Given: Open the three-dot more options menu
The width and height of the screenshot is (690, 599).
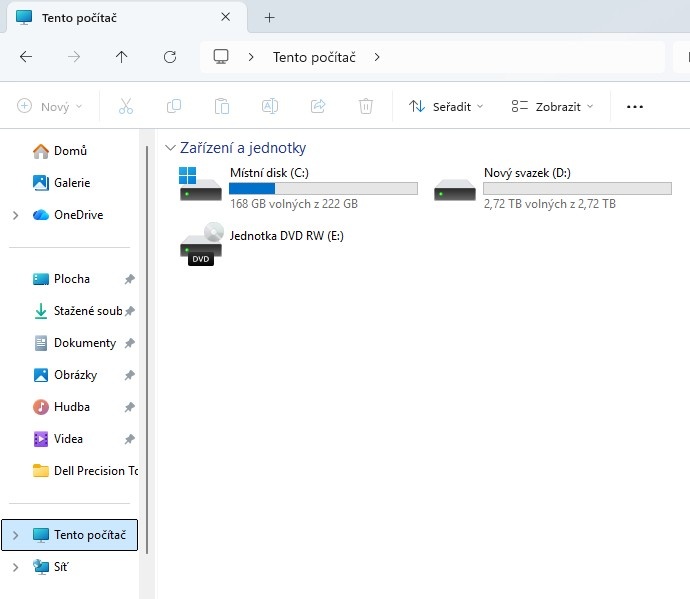Looking at the screenshot, I should coord(634,106).
